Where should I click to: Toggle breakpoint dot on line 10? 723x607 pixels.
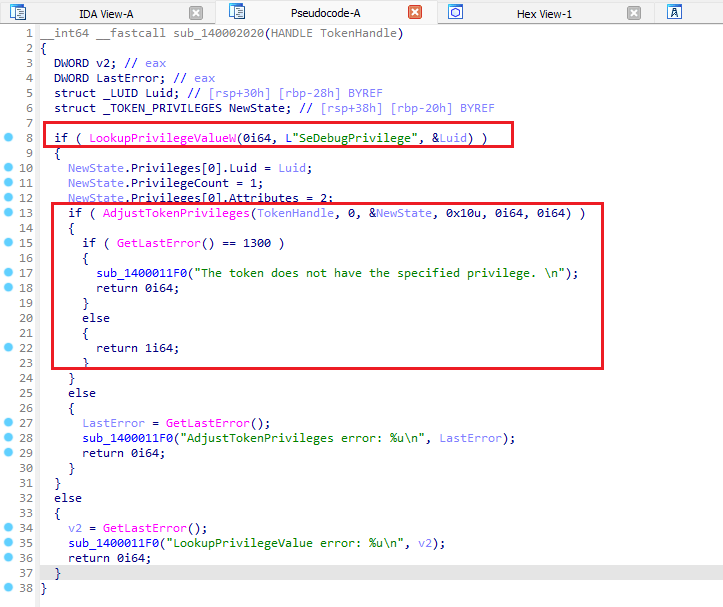(x=8, y=167)
